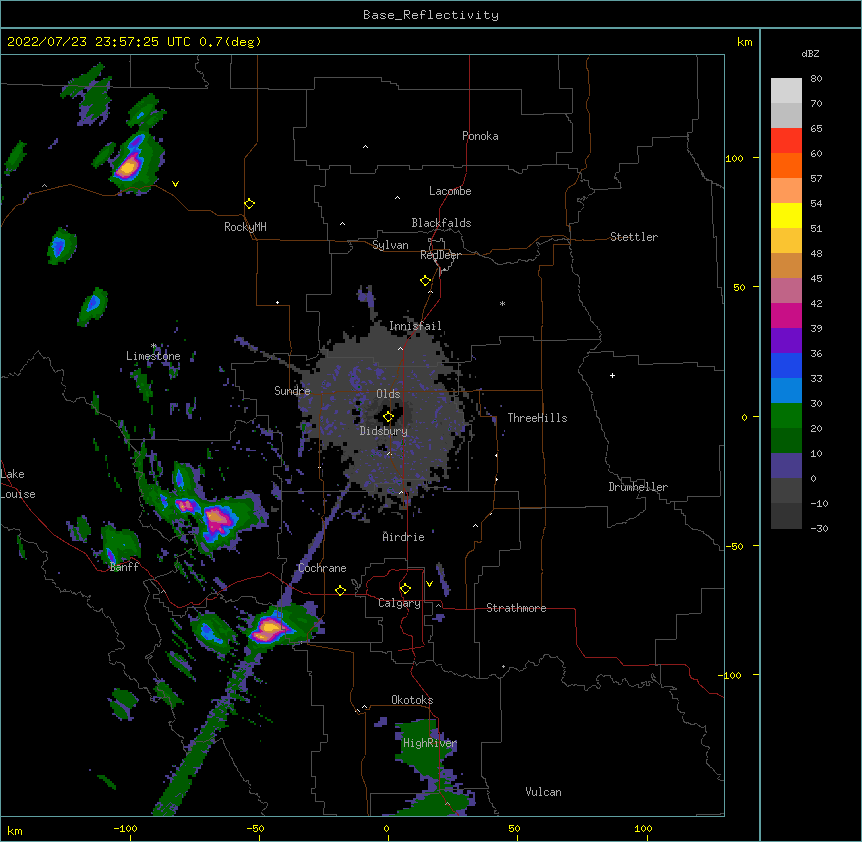Click the Sundre city label
862x842 pixels.
(292, 391)
